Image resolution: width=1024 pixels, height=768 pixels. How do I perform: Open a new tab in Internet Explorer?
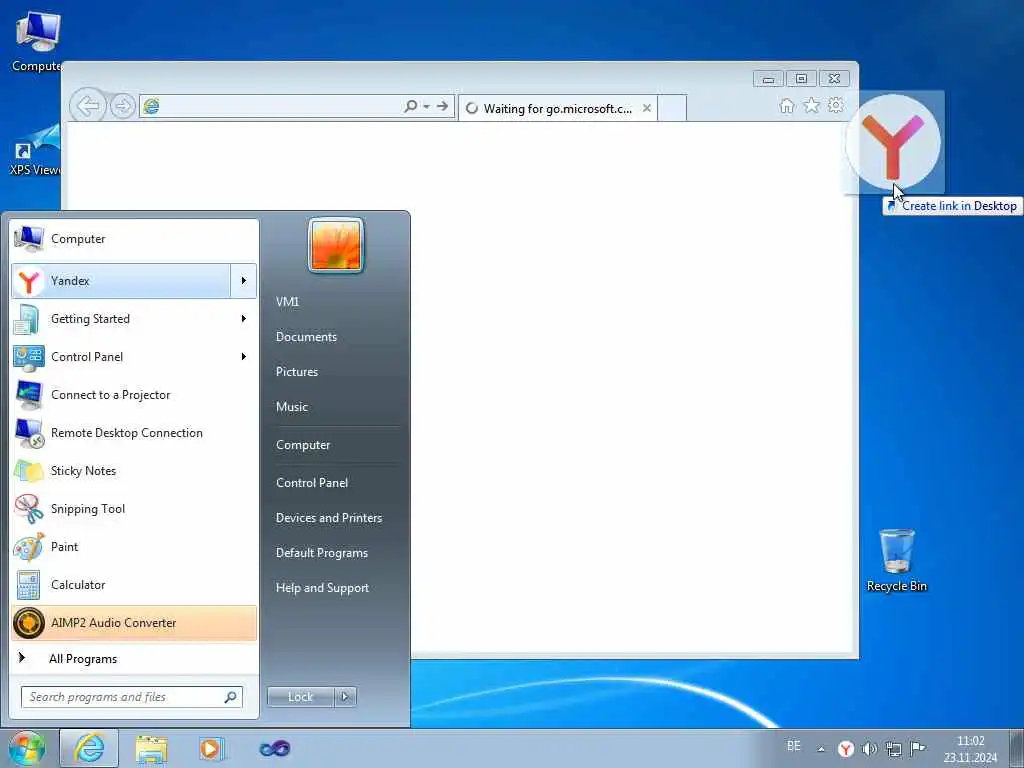point(672,108)
